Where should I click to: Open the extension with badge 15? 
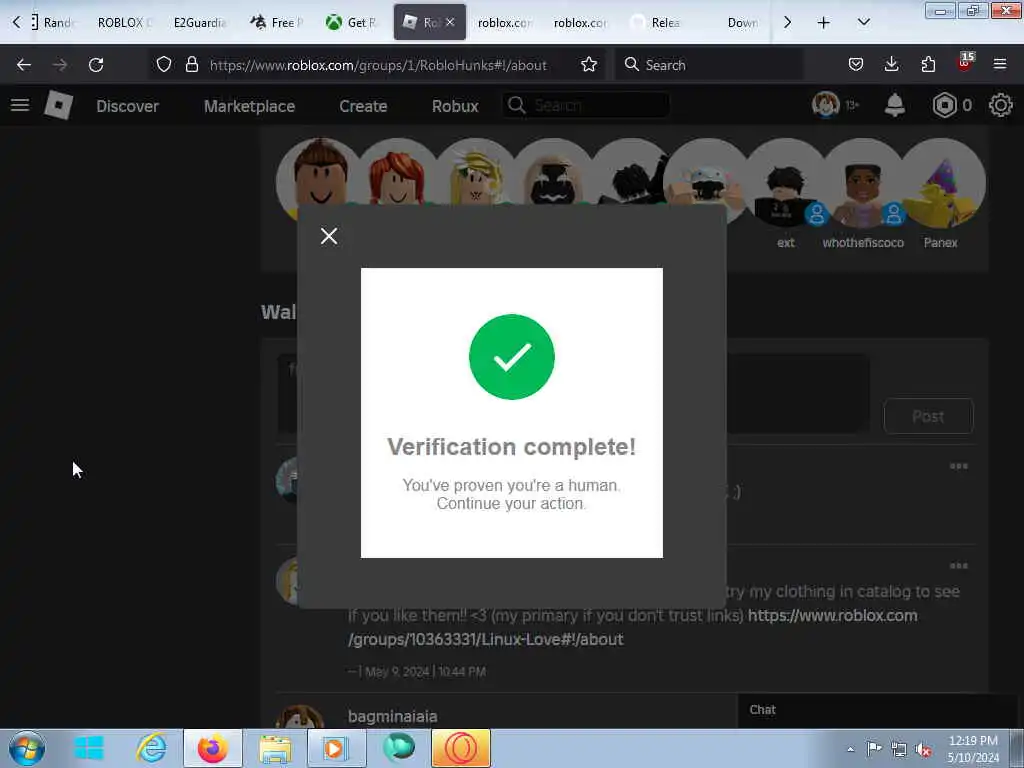pyautogui.click(x=965, y=63)
